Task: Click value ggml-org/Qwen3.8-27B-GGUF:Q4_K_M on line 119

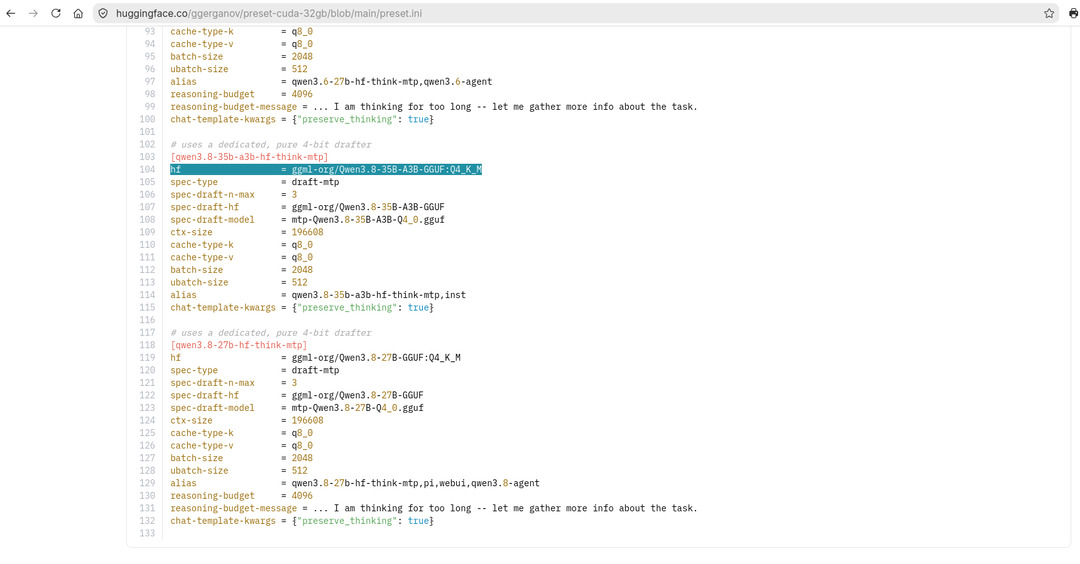Action: coord(376,357)
